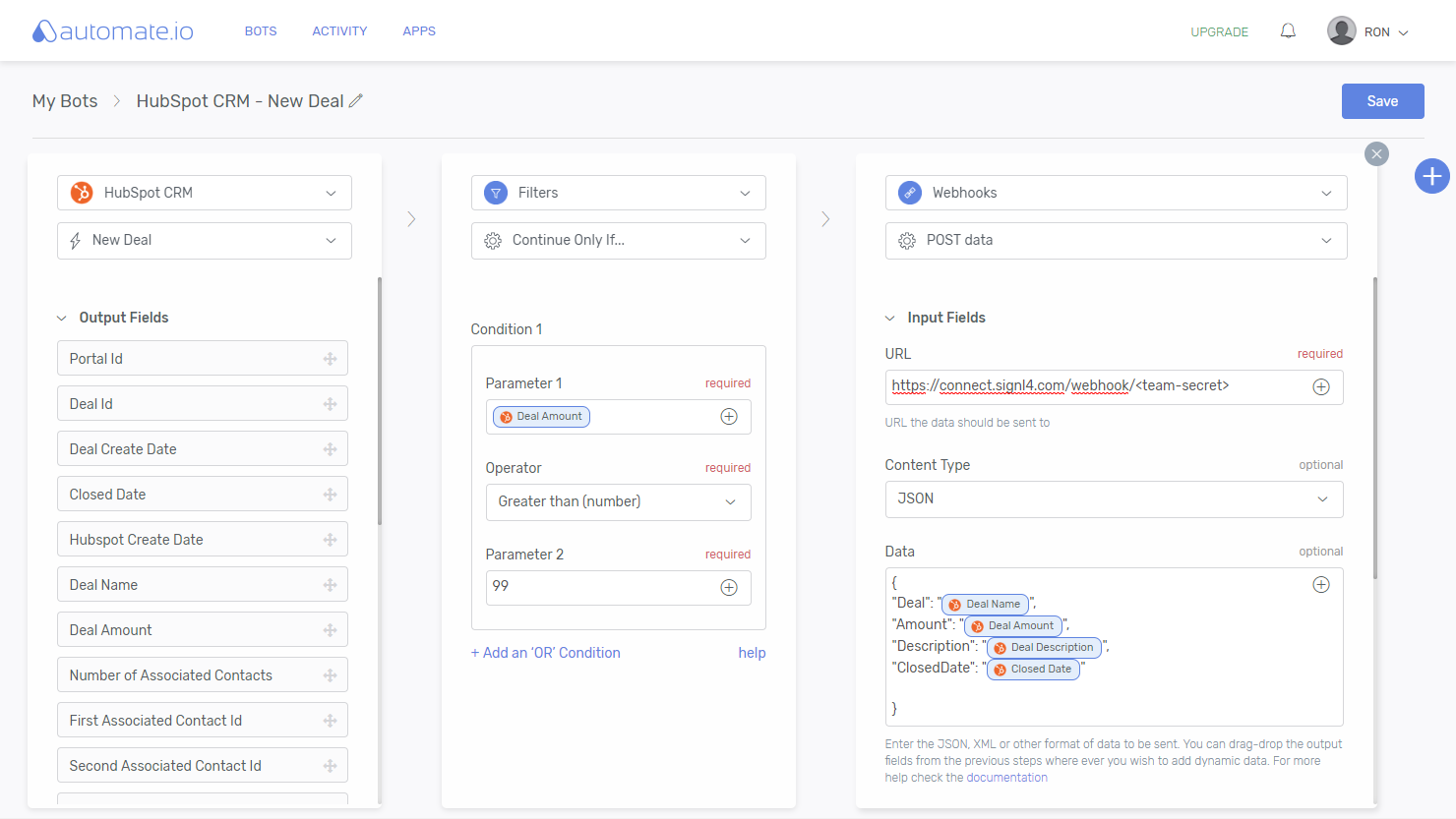Image resolution: width=1456 pixels, height=819 pixels.
Task: Click drag handle on First Associated Contact Id
Action: [331, 721]
